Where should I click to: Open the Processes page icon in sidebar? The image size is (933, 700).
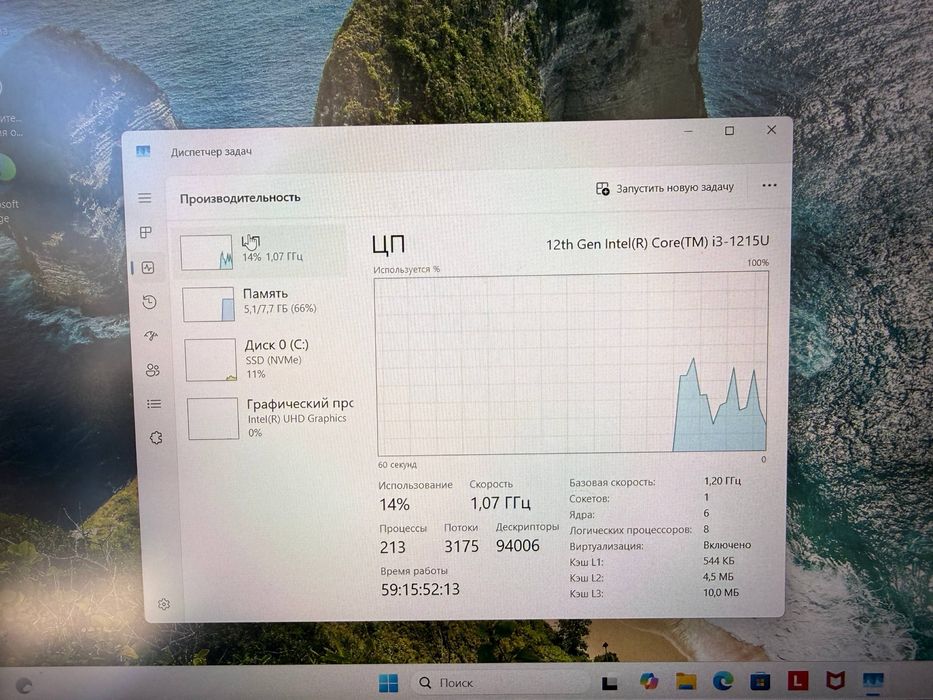(146, 232)
